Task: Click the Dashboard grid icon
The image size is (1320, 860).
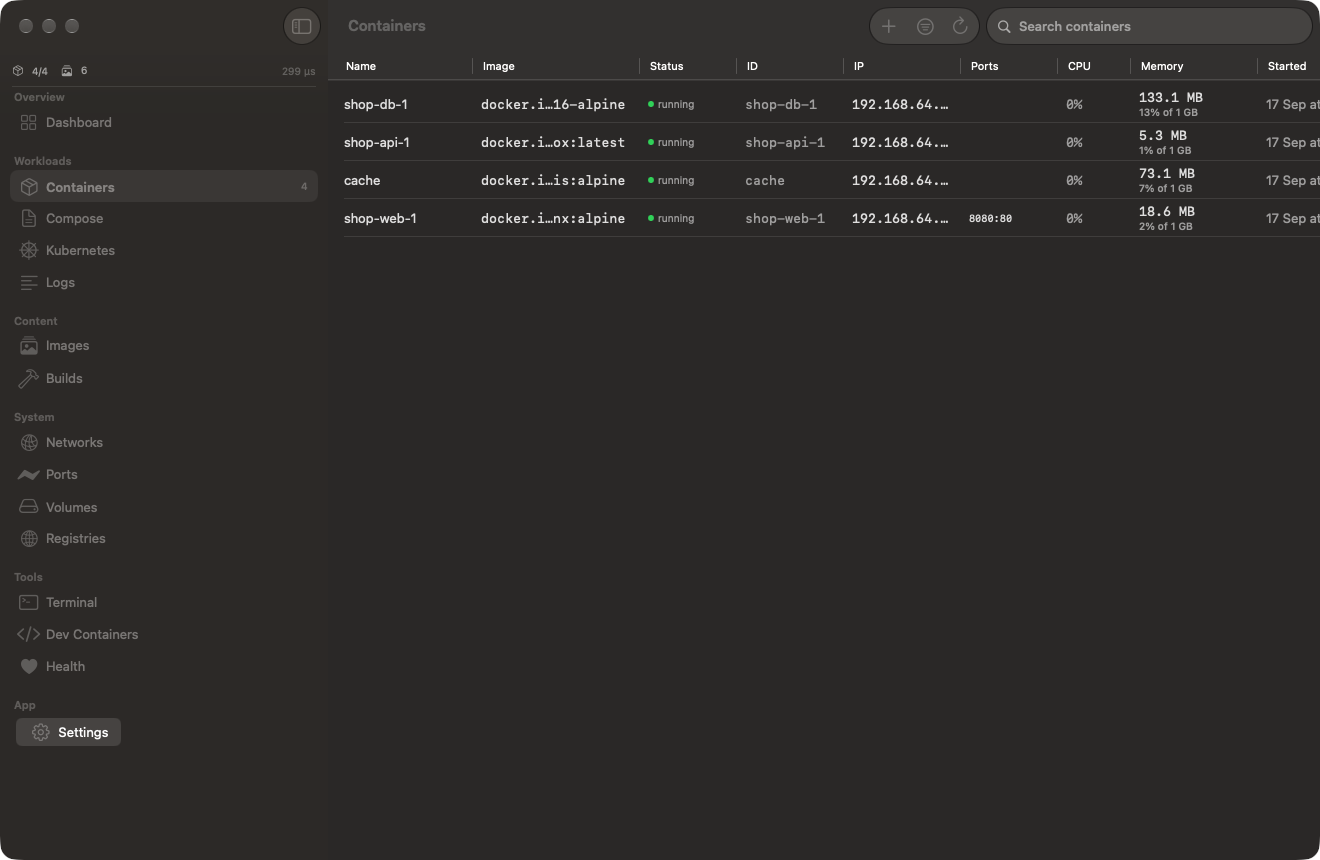Action: [29, 122]
